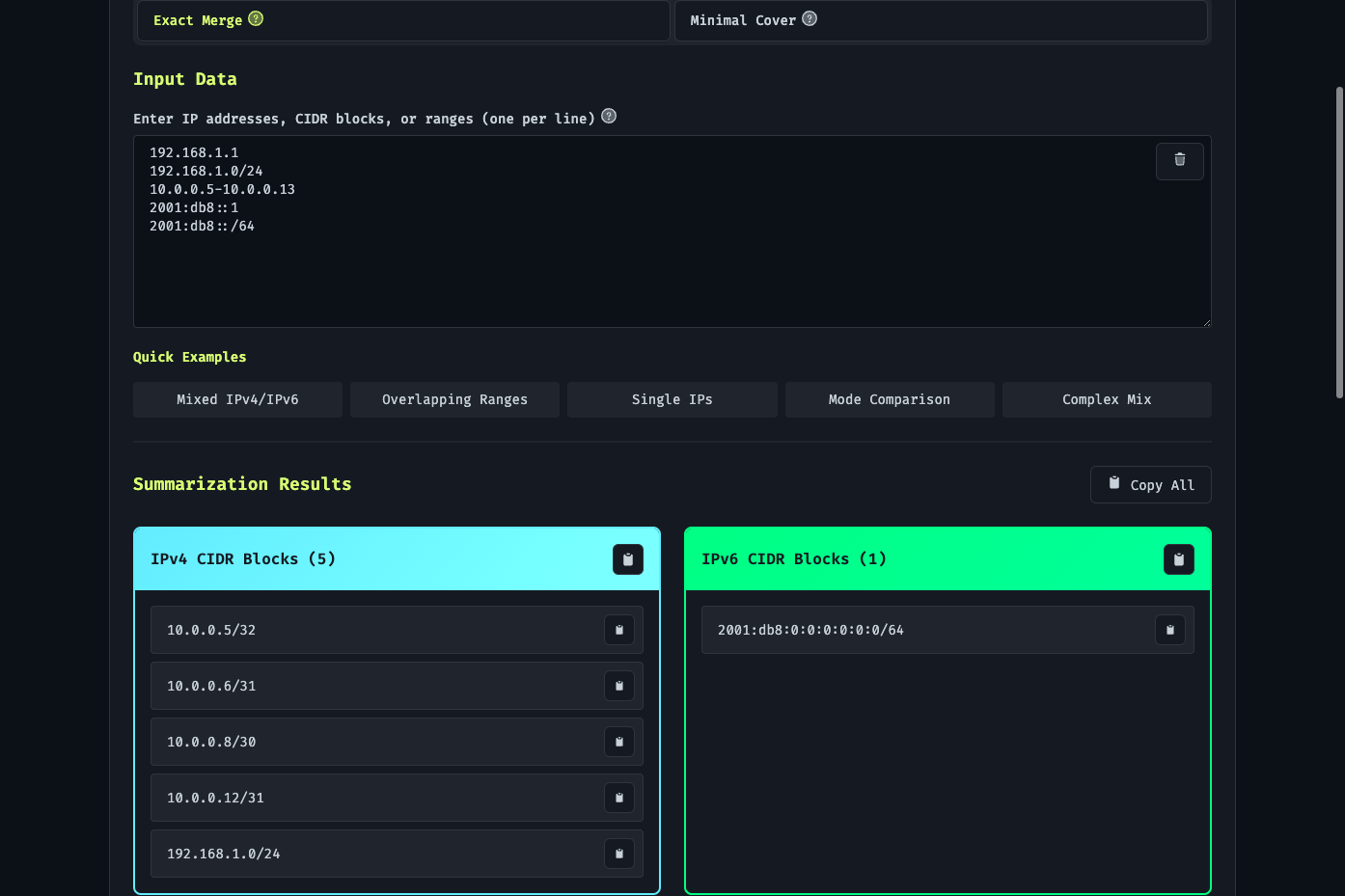The image size is (1345, 896).
Task: Click the IPv4 CIDR Blocks (5) heading
Action: pyautogui.click(x=243, y=559)
